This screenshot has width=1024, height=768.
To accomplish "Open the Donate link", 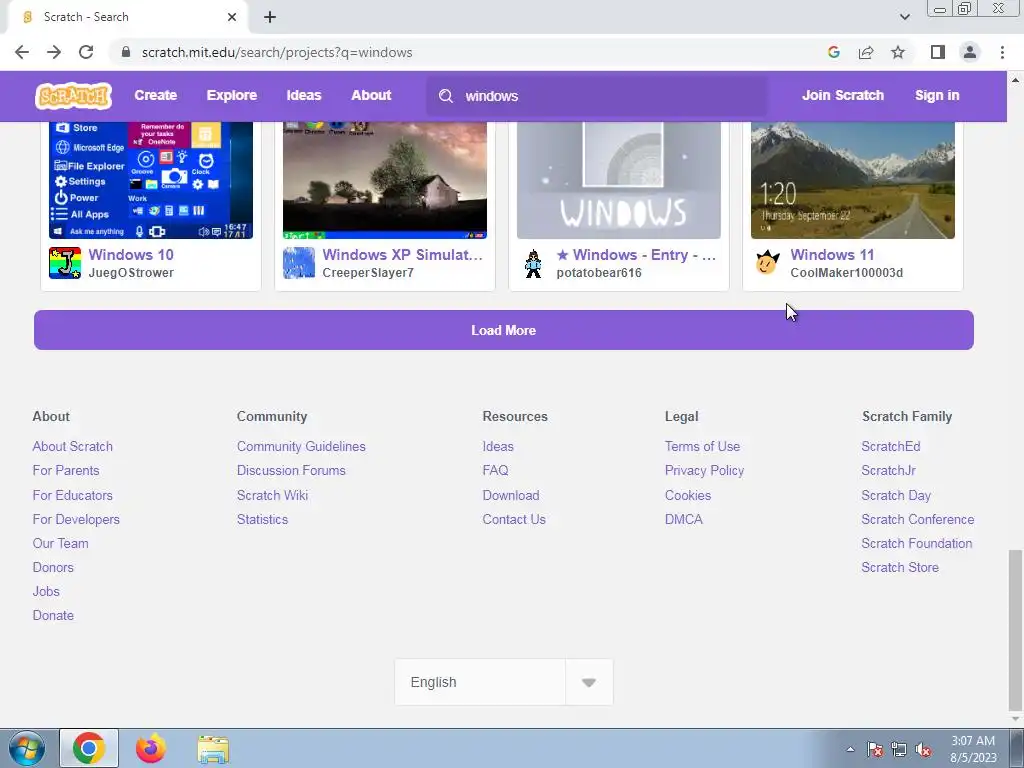I will (53, 615).
